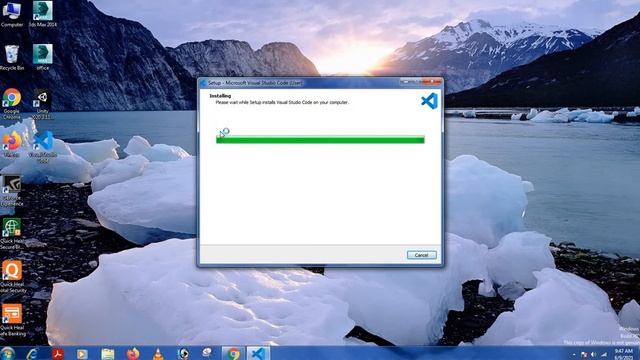Switch to Chrome in the taskbar
This screenshot has height=360, width=640.
233,354
